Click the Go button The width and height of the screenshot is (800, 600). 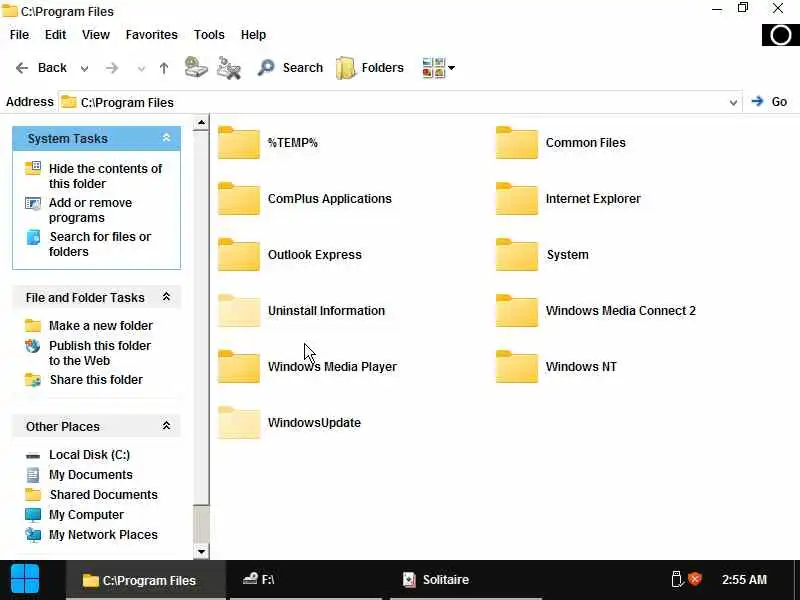click(769, 102)
